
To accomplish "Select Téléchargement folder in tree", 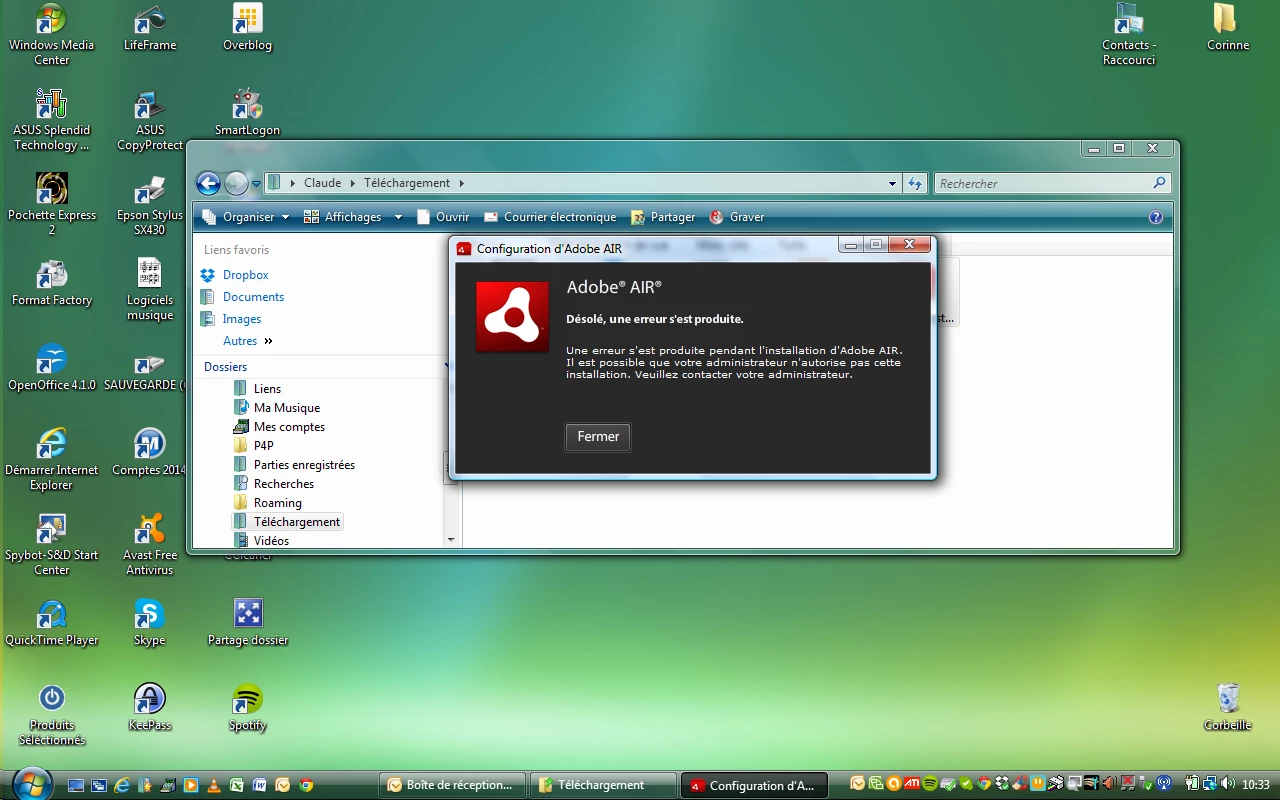I will click(287, 522).
